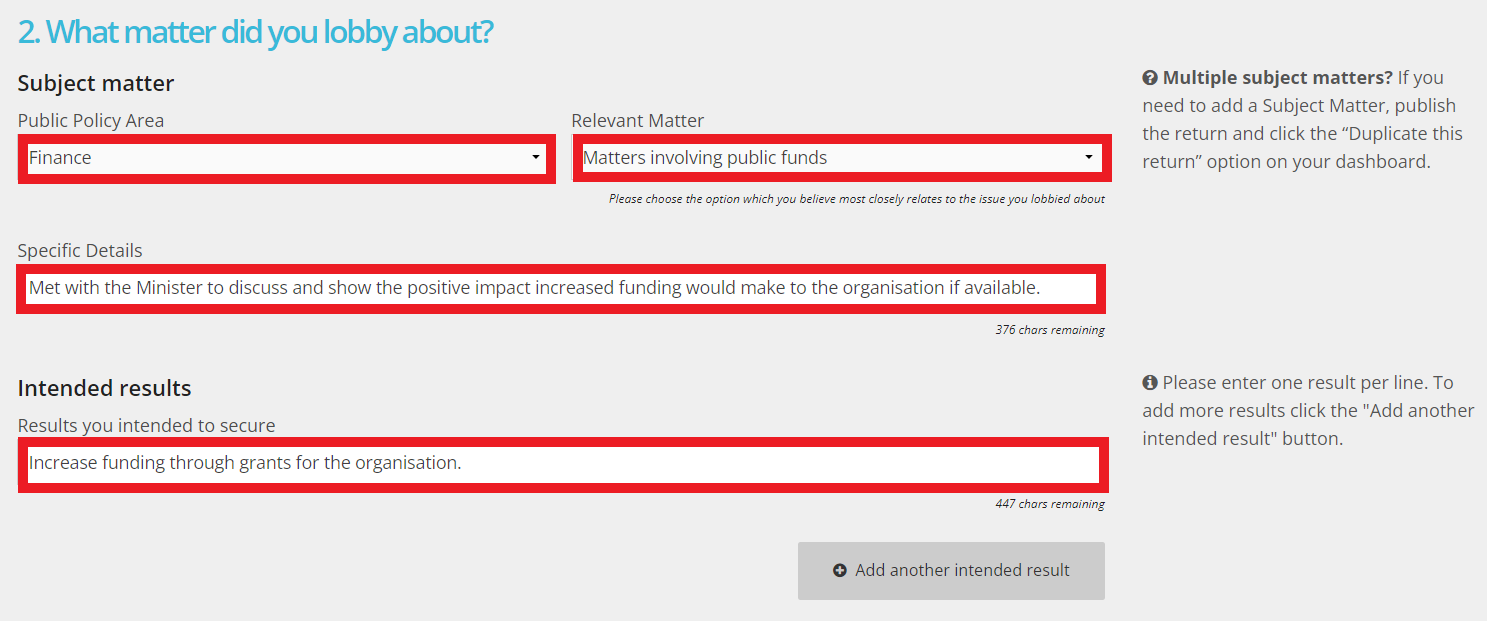This screenshot has height=621, width=1487.
Task: Click the heading What matter did you lobby about
Action: [x=256, y=32]
